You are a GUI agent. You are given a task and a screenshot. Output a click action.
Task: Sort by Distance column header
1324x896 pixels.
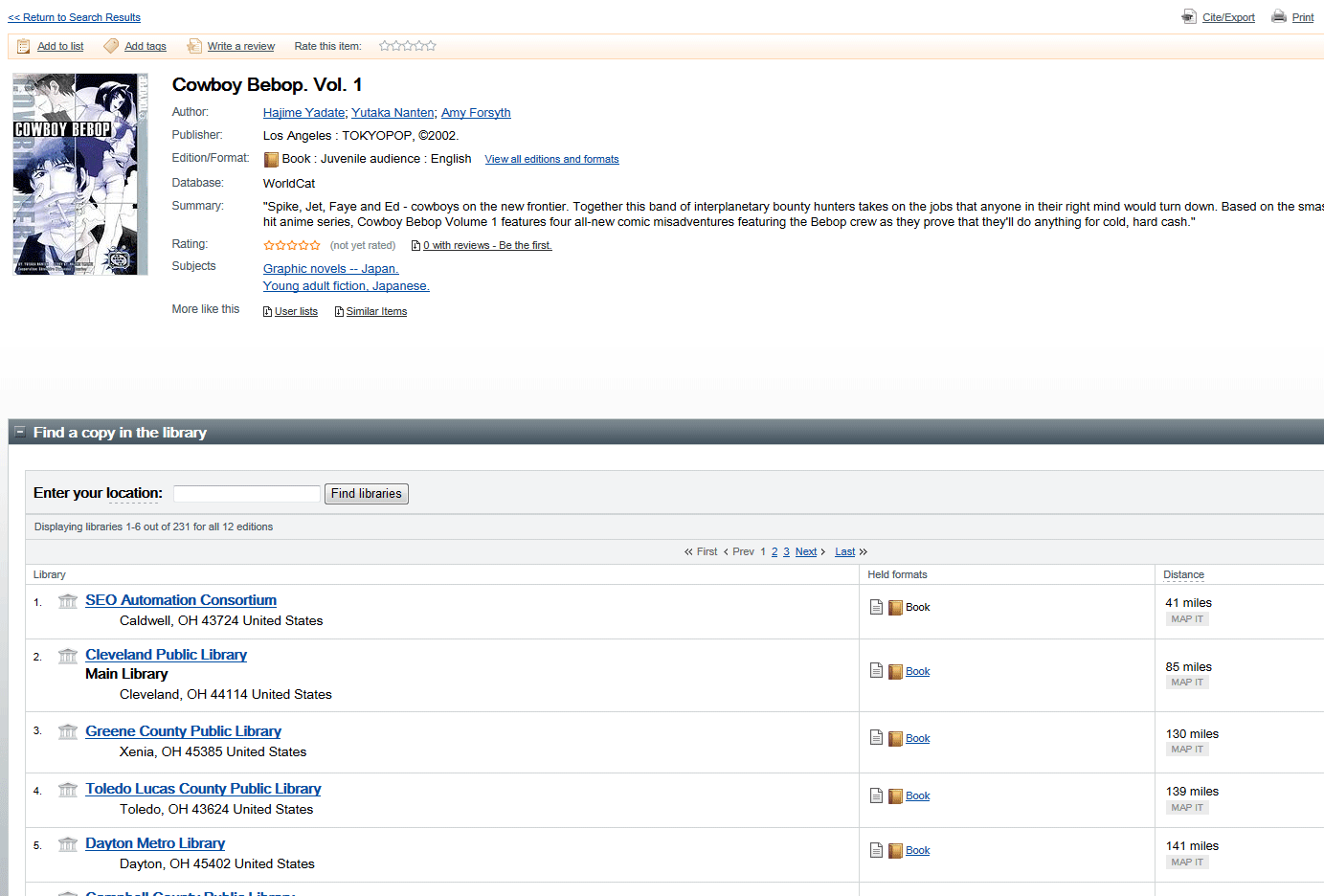(x=1183, y=575)
